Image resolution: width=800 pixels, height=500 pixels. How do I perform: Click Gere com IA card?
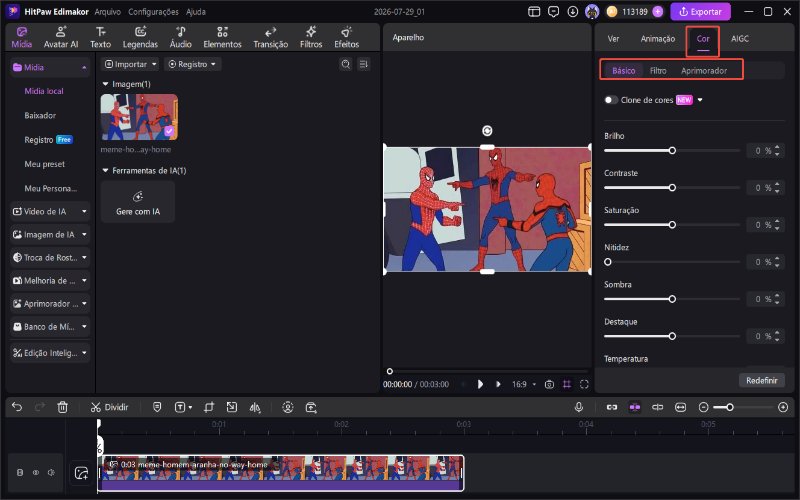pos(138,202)
